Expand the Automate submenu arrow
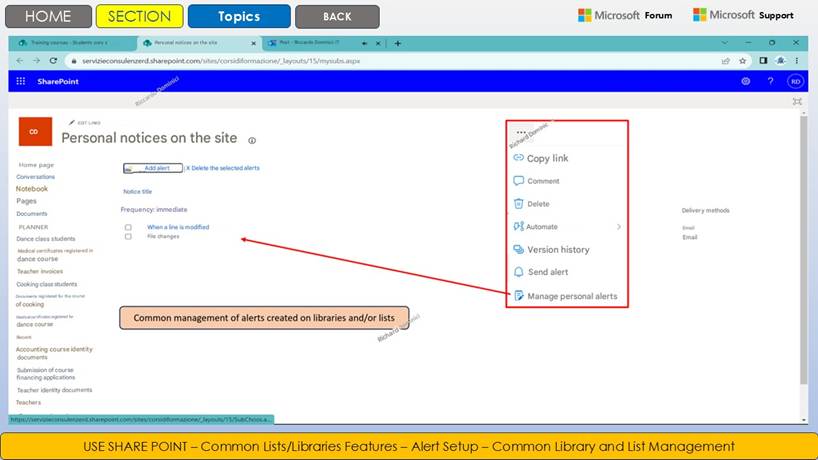 pos(619,226)
